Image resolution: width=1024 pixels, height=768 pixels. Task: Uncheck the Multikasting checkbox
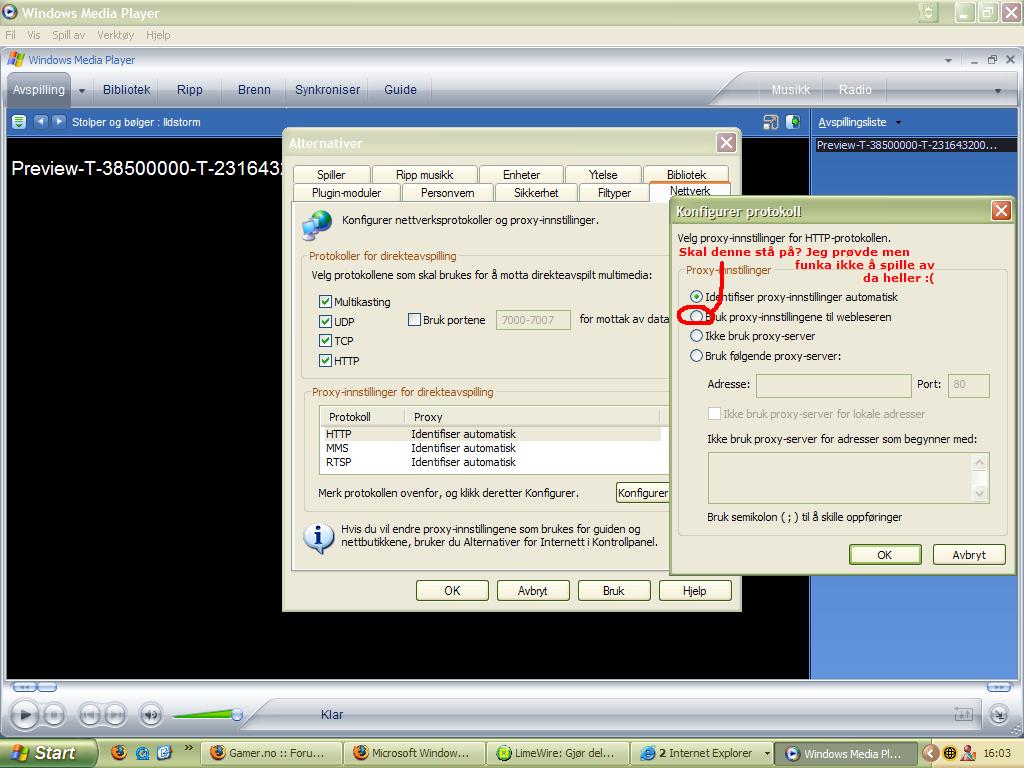click(325, 302)
